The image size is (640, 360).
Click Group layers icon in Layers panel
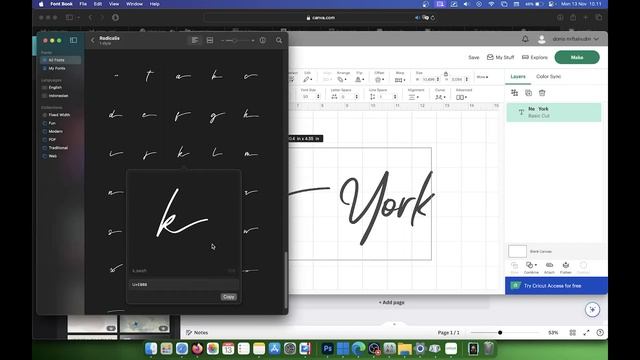(x=514, y=93)
